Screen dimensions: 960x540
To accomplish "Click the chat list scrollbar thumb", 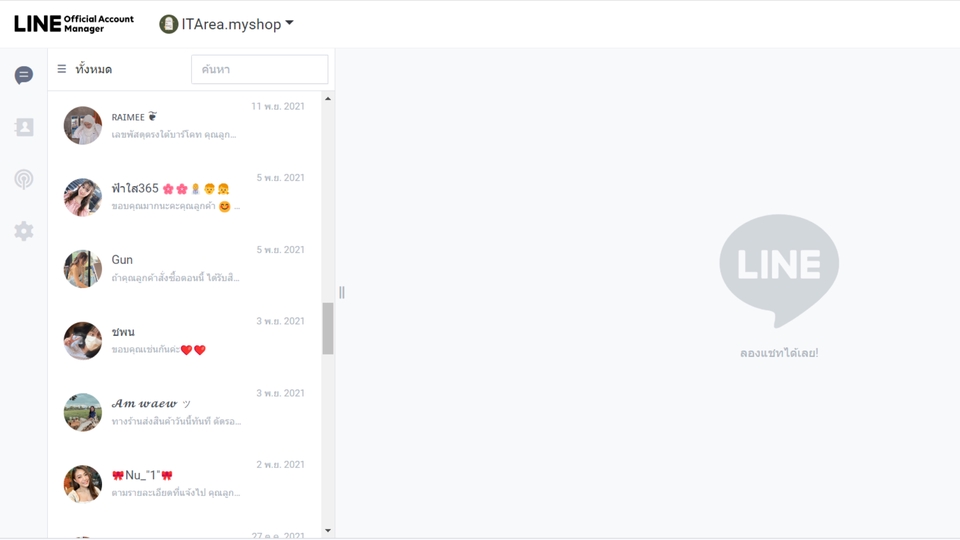I will pyautogui.click(x=328, y=328).
